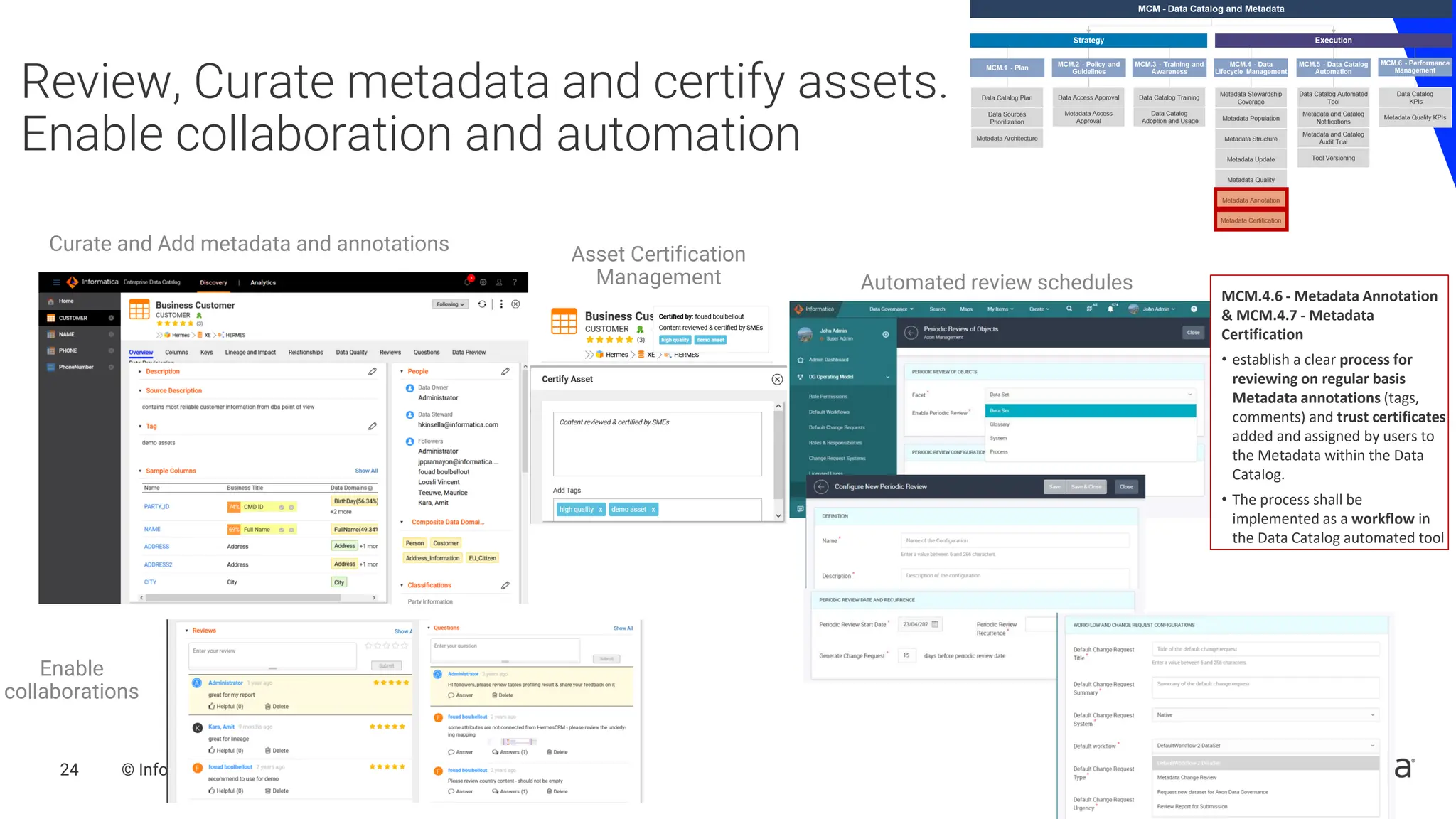Click the search magnifier in Axon header
The width and height of the screenshot is (1456, 819).
(x=1069, y=309)
